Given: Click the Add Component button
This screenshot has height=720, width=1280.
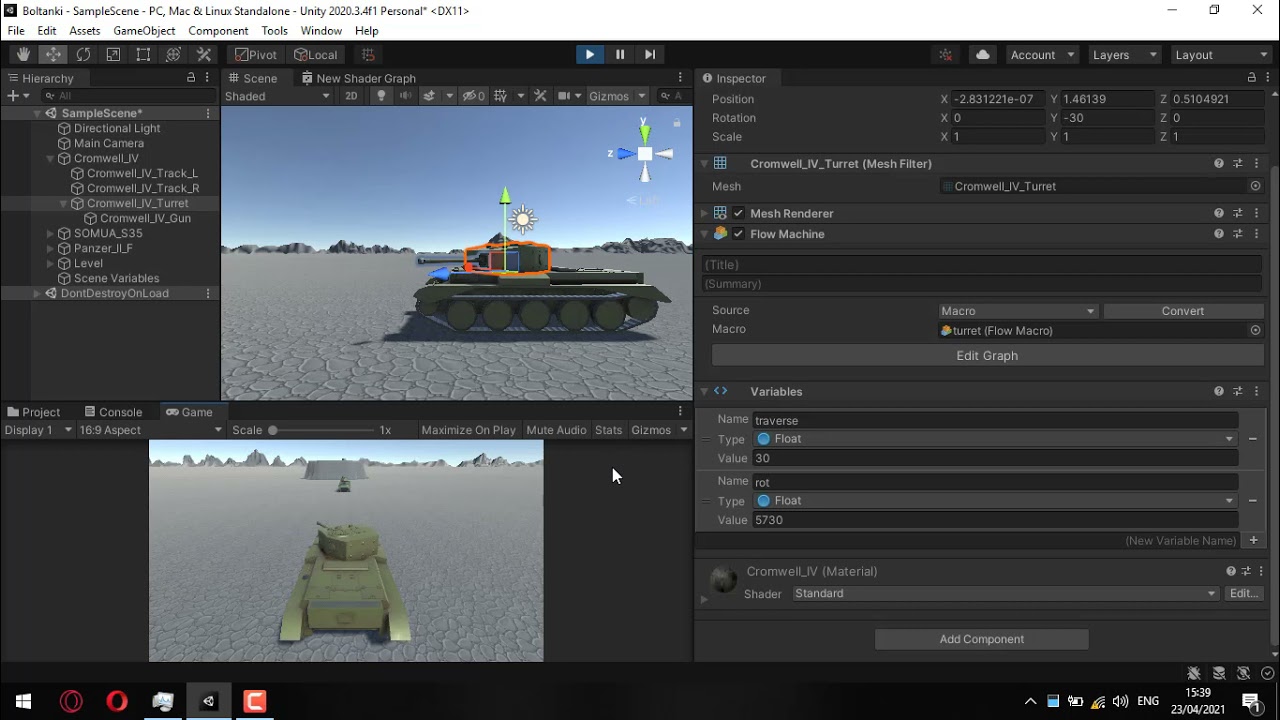Looking at the screenshot, I should (x=982, y=639).
